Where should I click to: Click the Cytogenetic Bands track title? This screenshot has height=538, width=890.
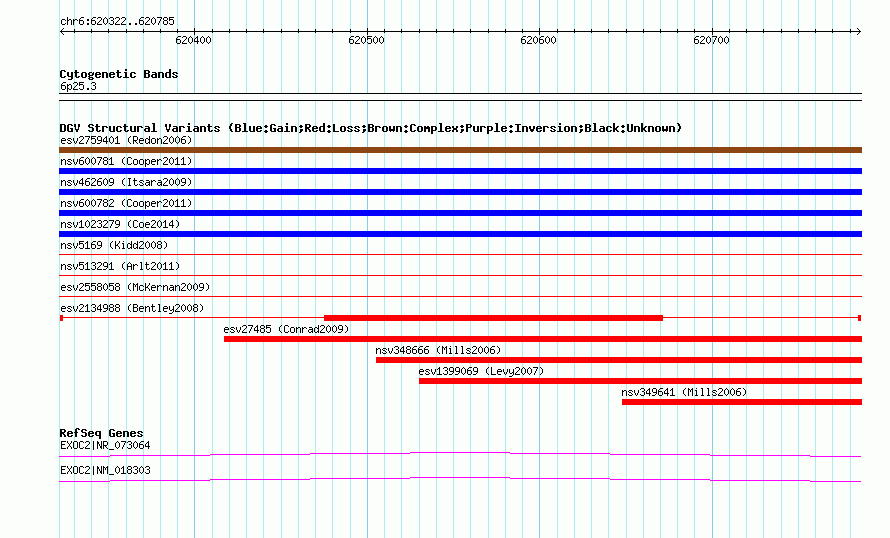[x=119, y=74]
